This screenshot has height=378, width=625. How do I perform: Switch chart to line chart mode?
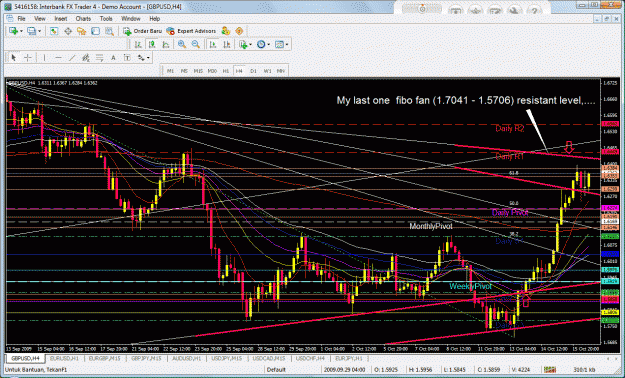pyautogui.click(x=166, y=44)
